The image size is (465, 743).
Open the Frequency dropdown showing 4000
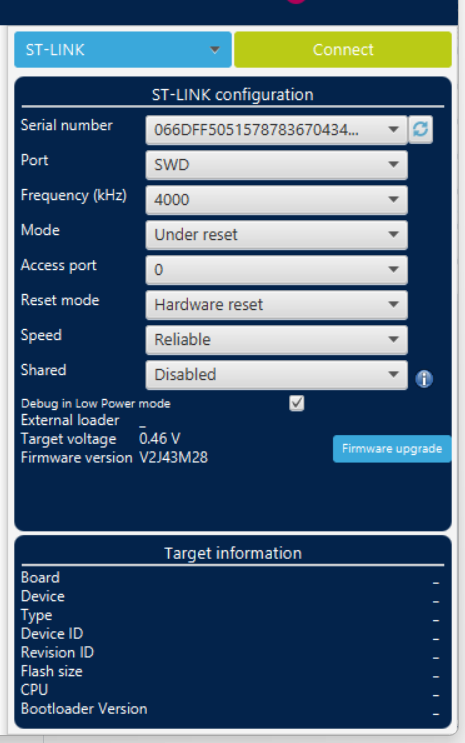coord(276,200)
